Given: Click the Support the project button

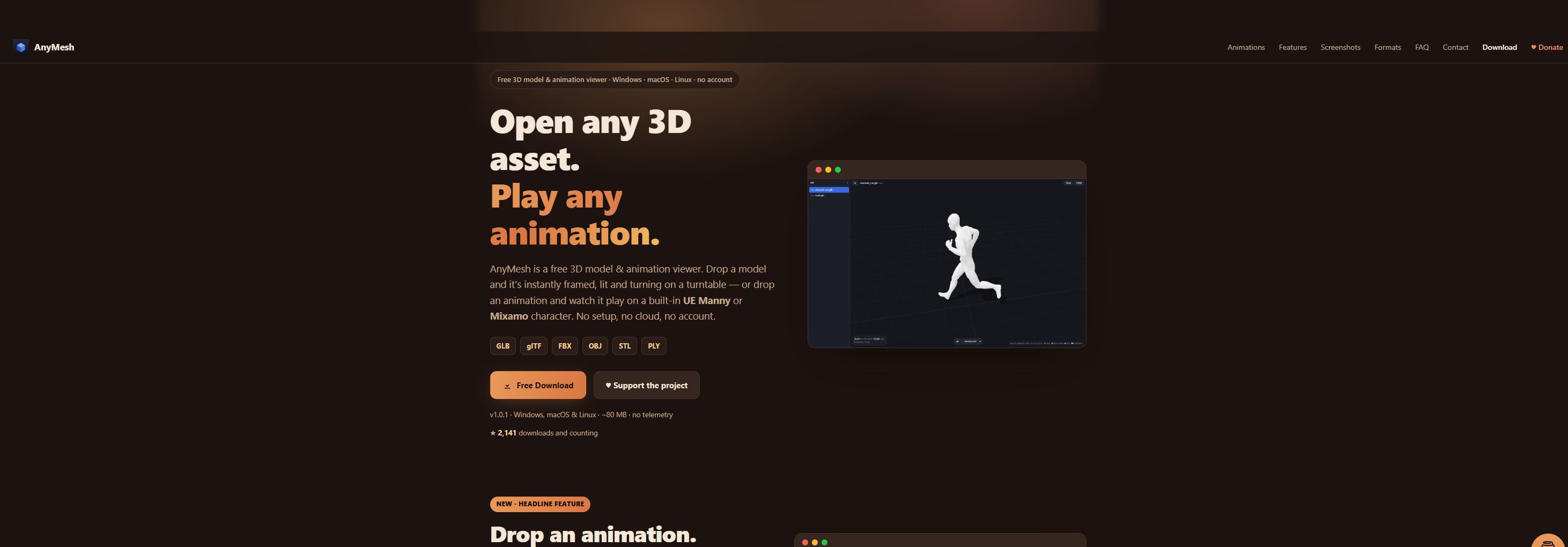Looking at the screenshot, I should click(646, 385).
